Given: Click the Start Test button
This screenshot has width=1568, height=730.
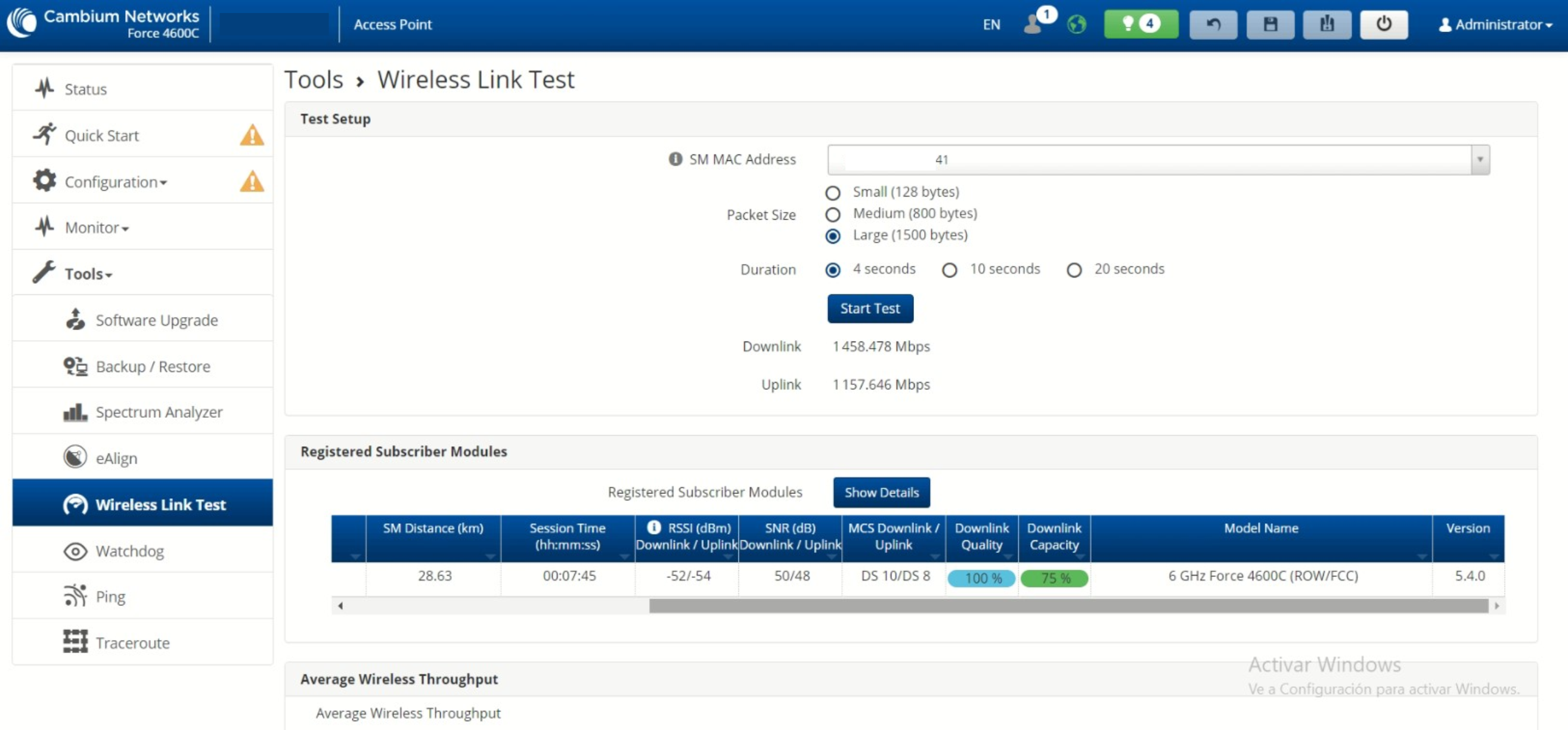Looking at the screenshot, I should (870, 309).
